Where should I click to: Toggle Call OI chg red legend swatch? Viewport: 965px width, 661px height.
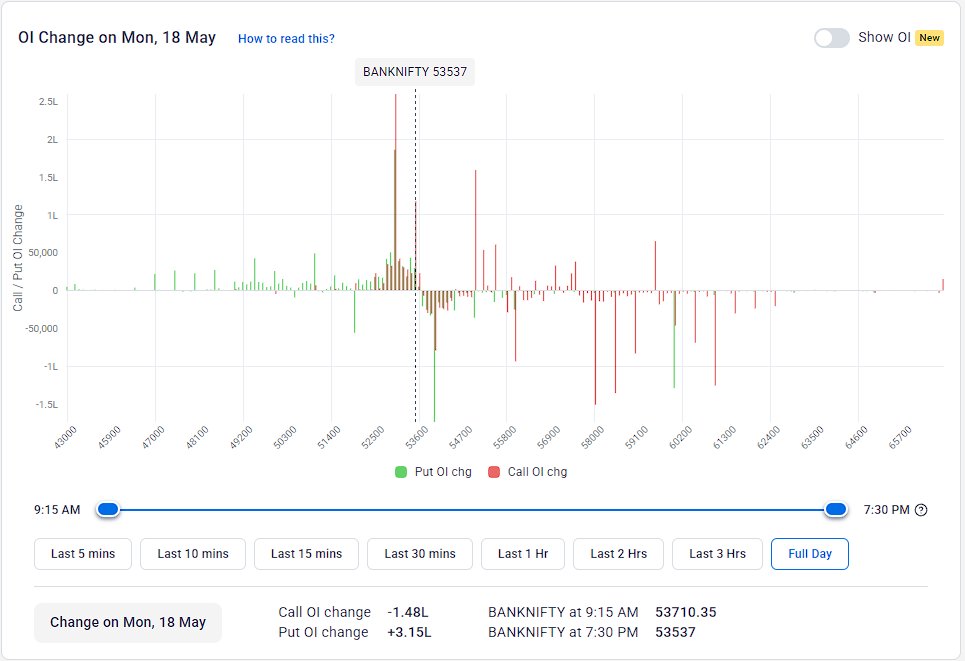pyautogui.click(x=494, y=472)
